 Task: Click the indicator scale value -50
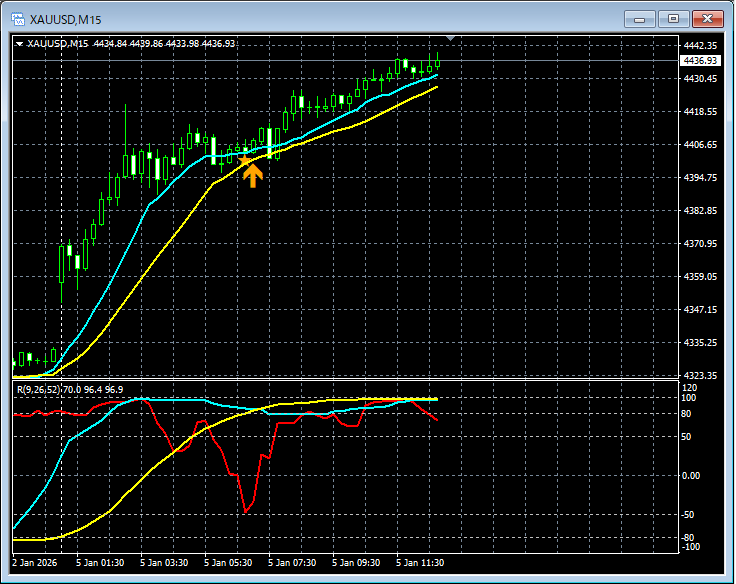(688, 515)
